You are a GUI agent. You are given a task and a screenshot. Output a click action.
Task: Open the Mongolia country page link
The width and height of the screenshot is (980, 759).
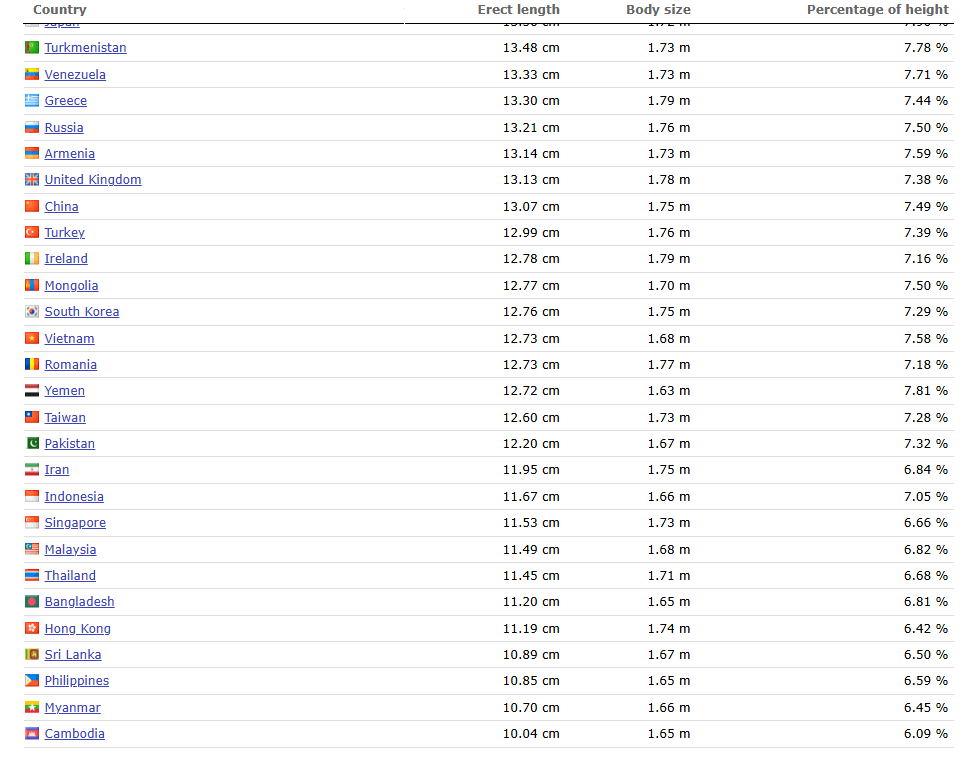click(x=71, y=286)
